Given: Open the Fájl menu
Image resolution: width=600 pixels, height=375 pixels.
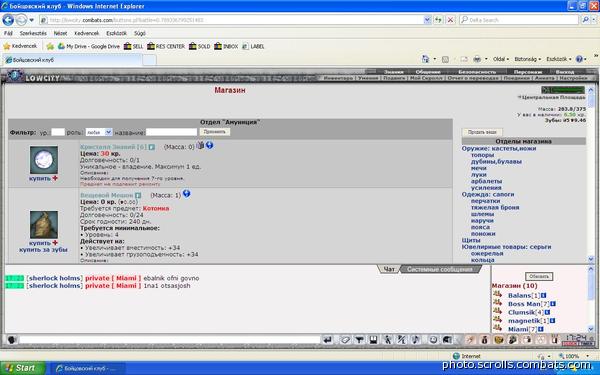Looking at the screenshot, I should pos(8,33).
